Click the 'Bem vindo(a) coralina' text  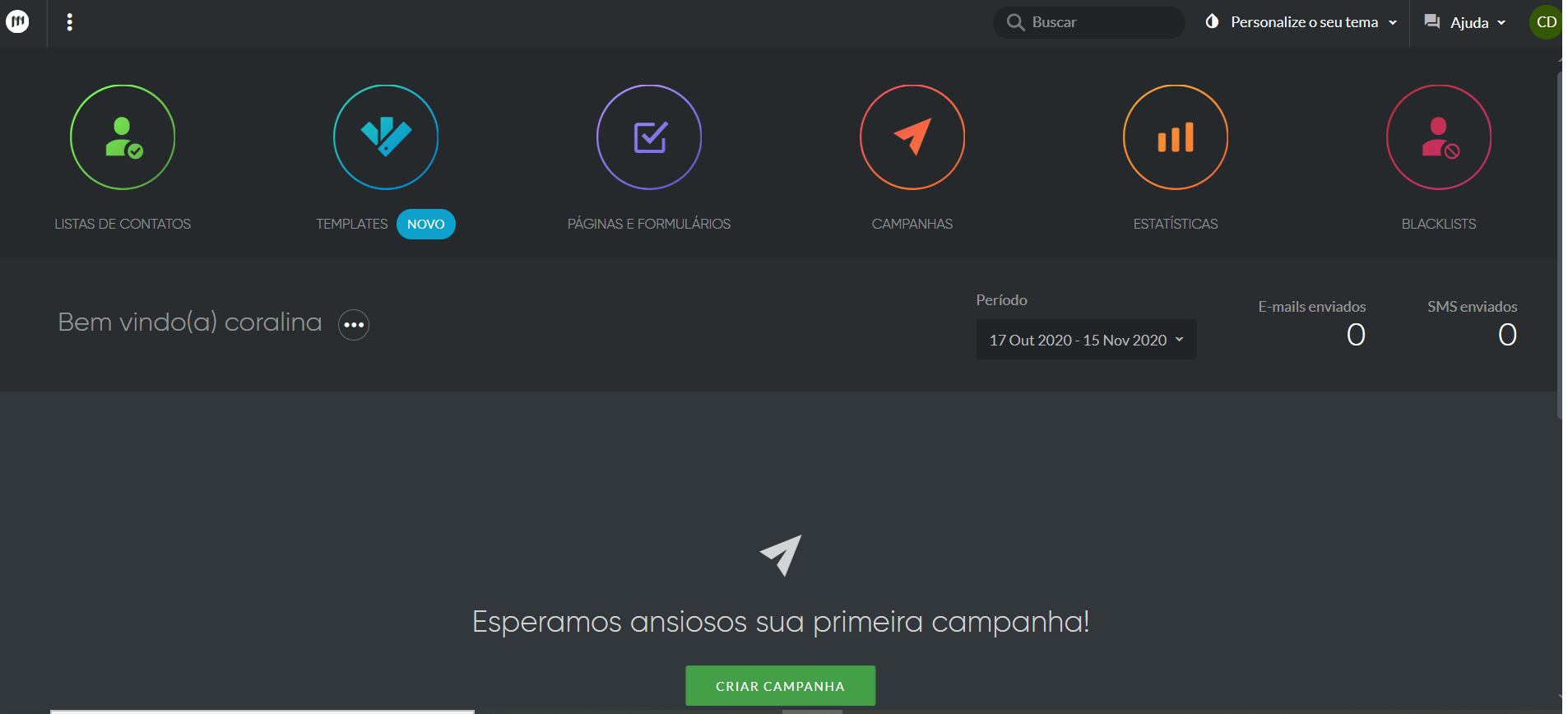click(x=190, y=322)
